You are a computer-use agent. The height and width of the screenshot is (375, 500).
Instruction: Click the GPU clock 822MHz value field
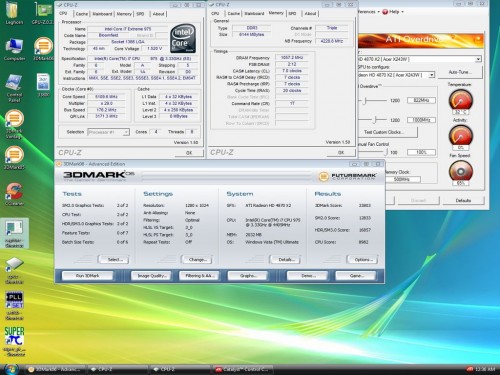click(x=421, y=100)
